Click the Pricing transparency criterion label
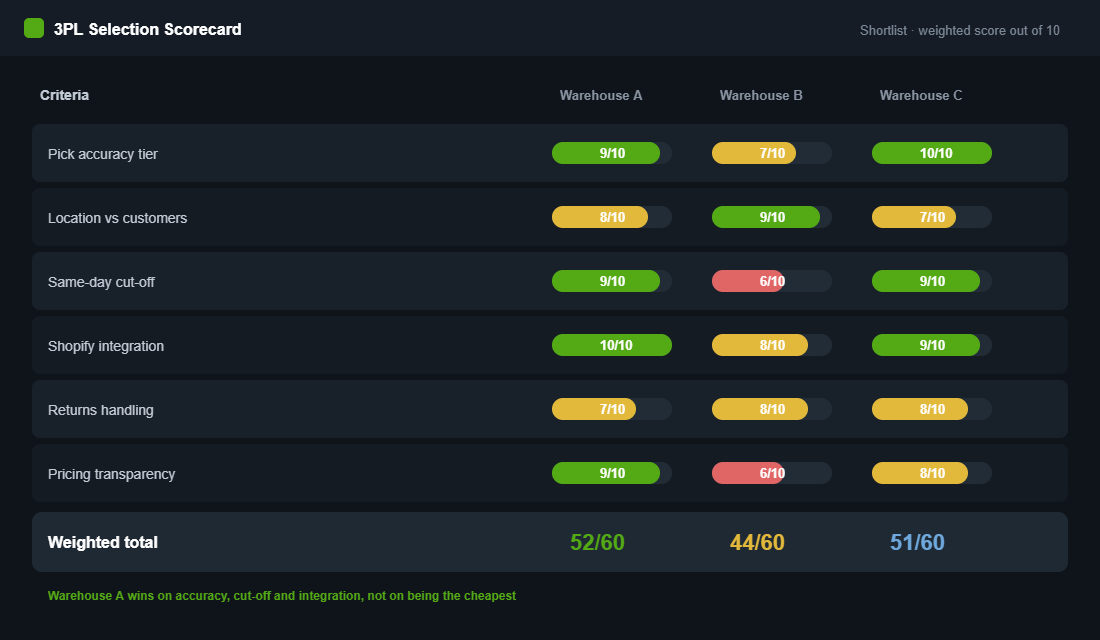The image size is (1100, 640). coord(112,474)
